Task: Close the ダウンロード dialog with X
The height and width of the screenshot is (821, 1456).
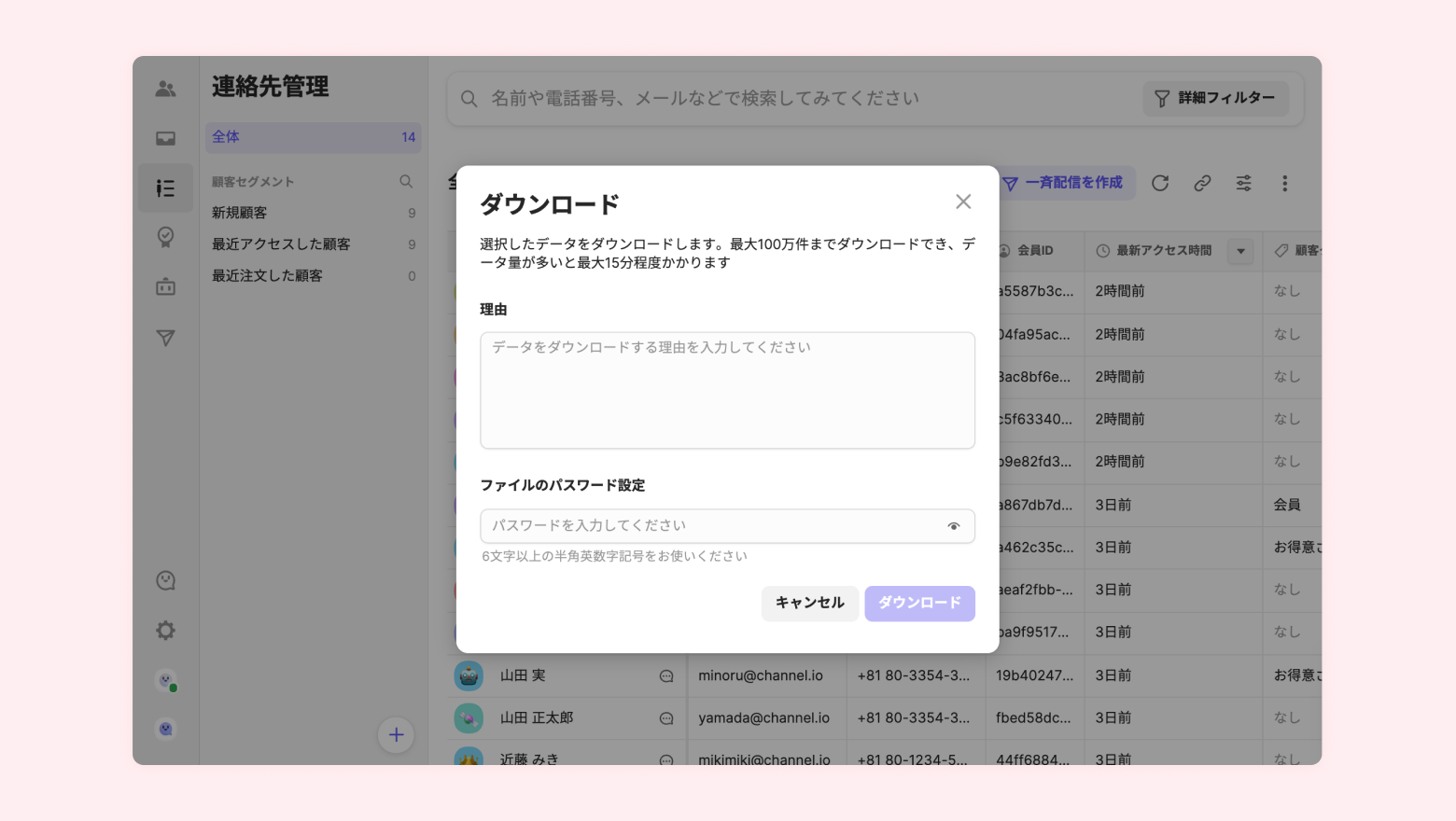Action: 963,202
